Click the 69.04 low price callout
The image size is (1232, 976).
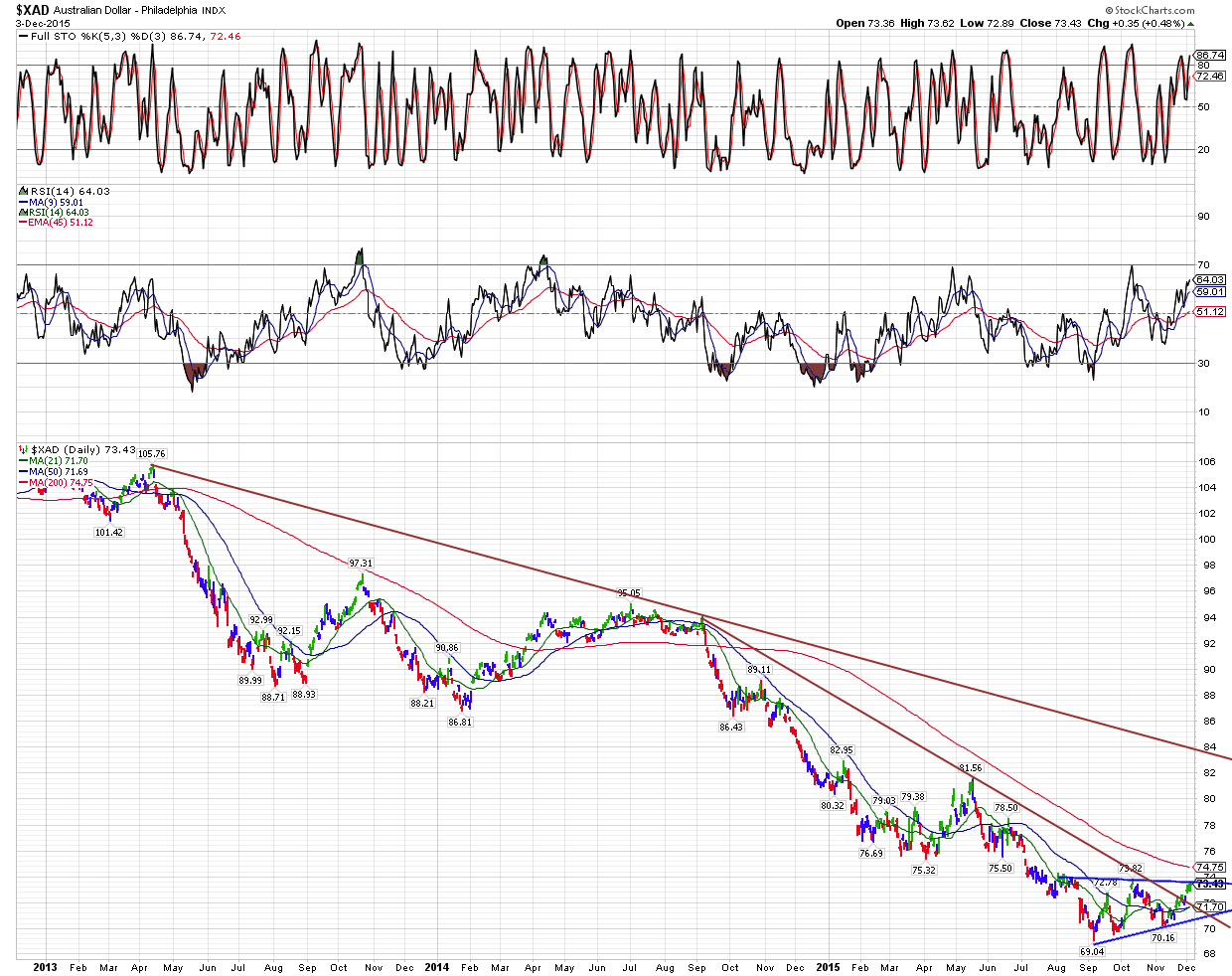(x=1092, y=951)
